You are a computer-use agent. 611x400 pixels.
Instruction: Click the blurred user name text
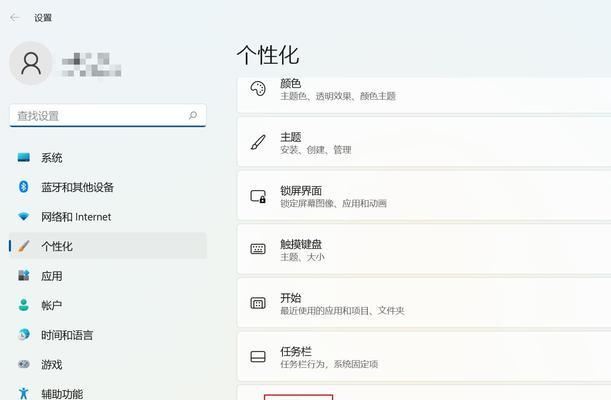click(x=91, y=65)
